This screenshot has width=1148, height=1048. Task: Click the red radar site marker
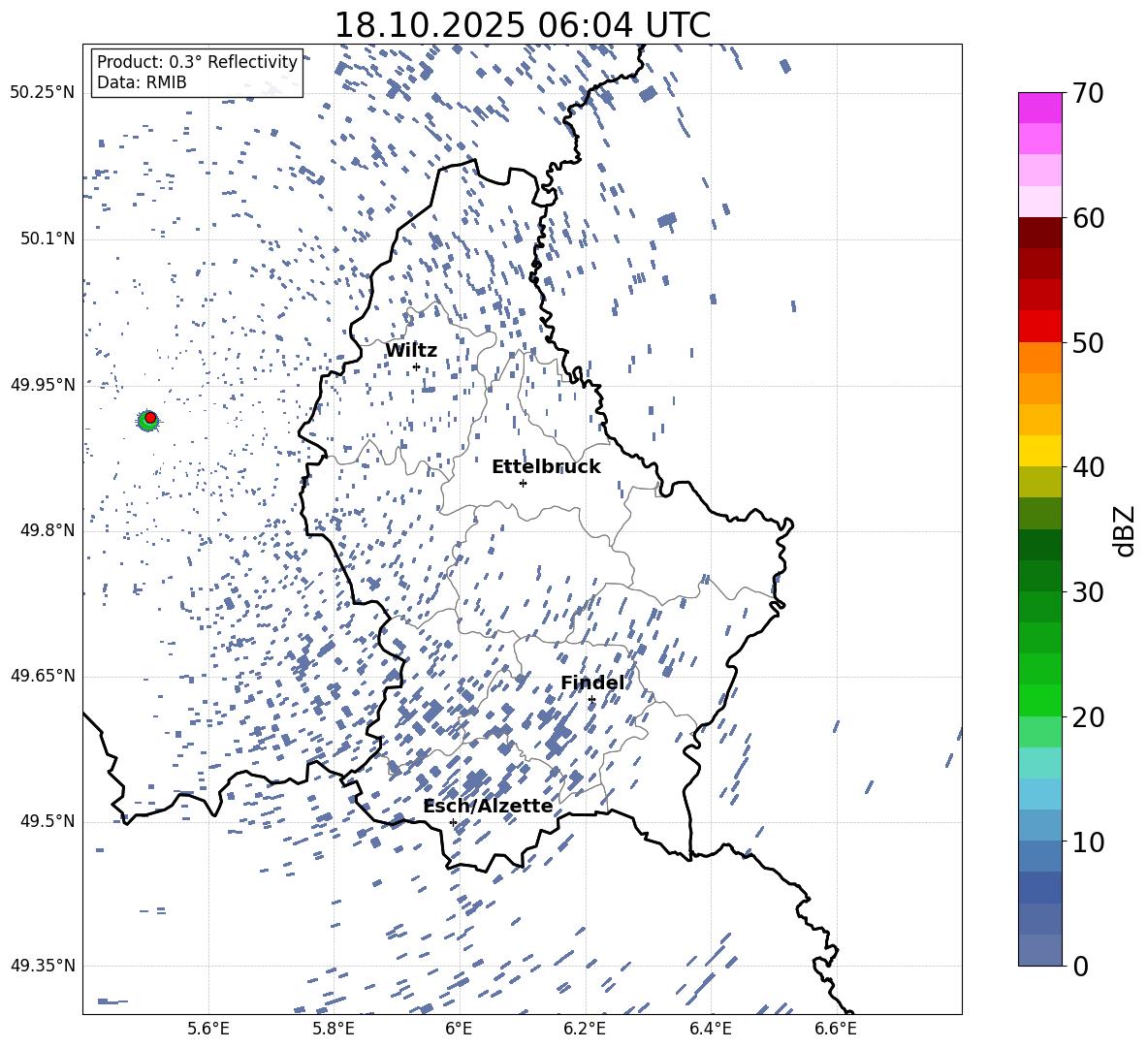coord(150,417)
